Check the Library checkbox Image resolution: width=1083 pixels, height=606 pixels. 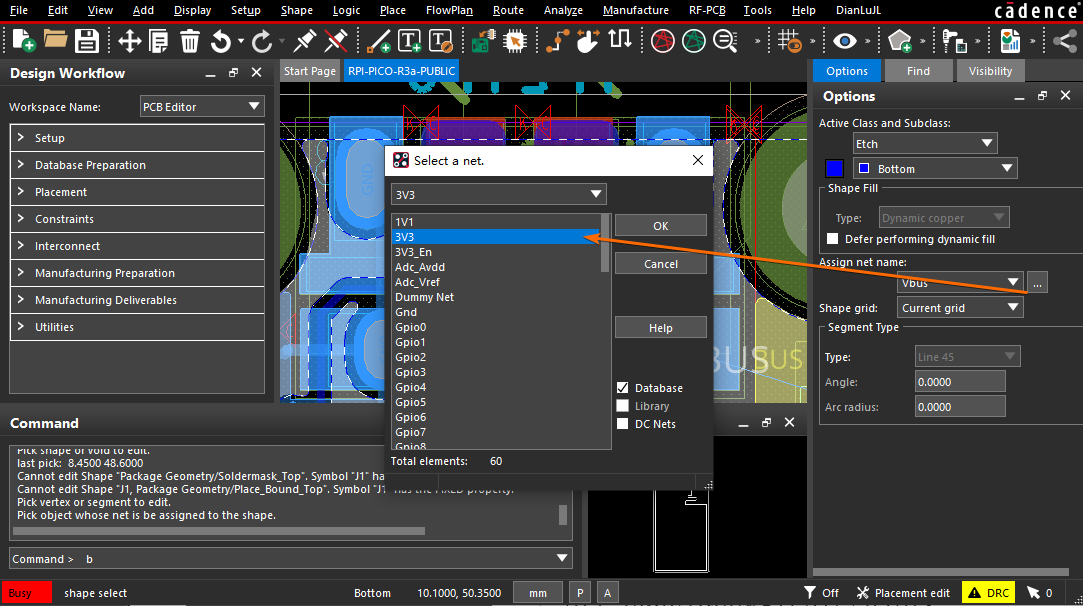point(623,406)
